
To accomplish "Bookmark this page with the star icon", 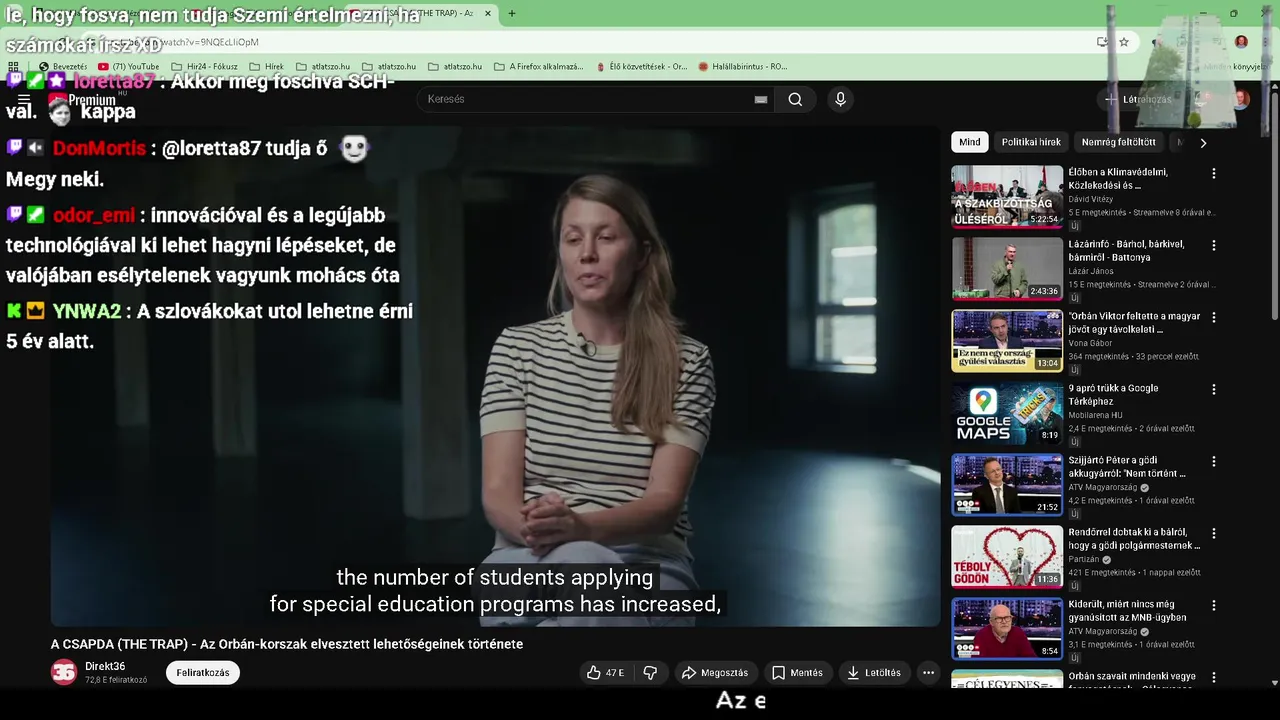I will pos(1124,42).
